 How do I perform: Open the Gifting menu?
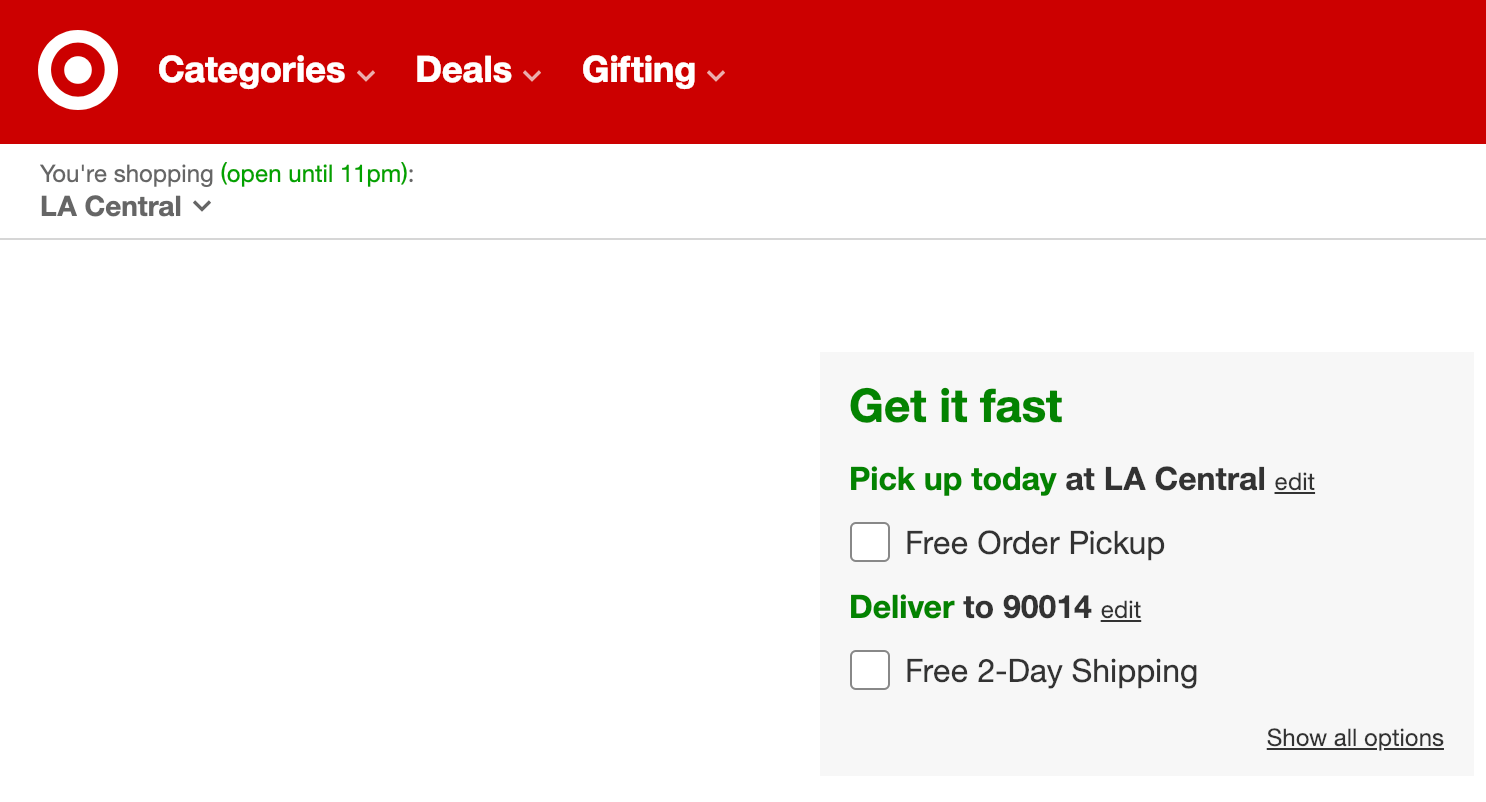point(639,70)
